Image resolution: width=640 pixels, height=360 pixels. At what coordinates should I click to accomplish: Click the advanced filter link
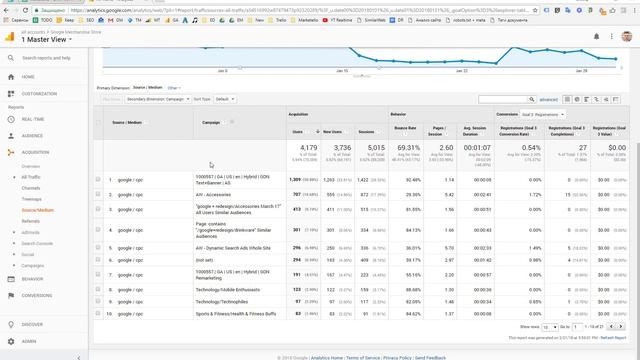coord(548,100)
